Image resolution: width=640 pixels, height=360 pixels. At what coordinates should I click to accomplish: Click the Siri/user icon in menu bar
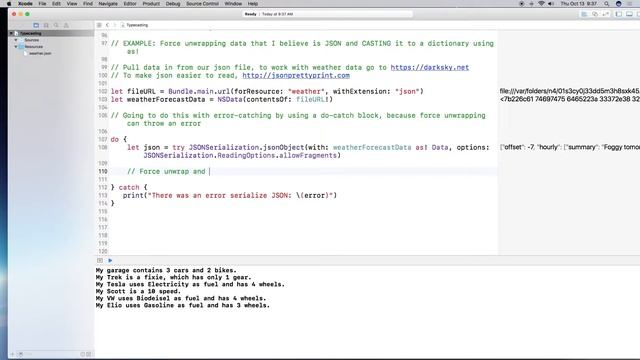point(619,4)
